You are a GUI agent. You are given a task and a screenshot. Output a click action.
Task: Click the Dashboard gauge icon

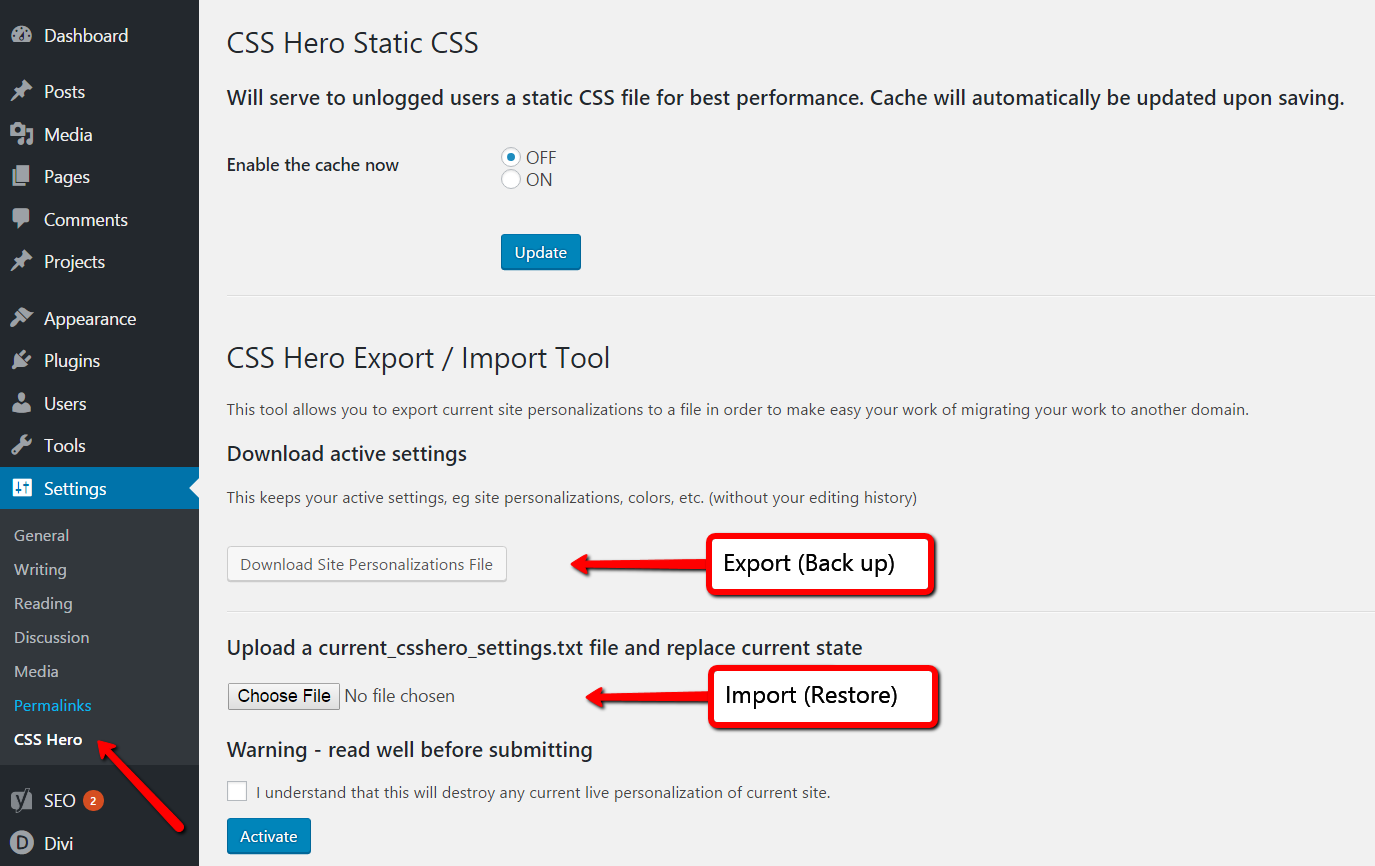point(22,35)
